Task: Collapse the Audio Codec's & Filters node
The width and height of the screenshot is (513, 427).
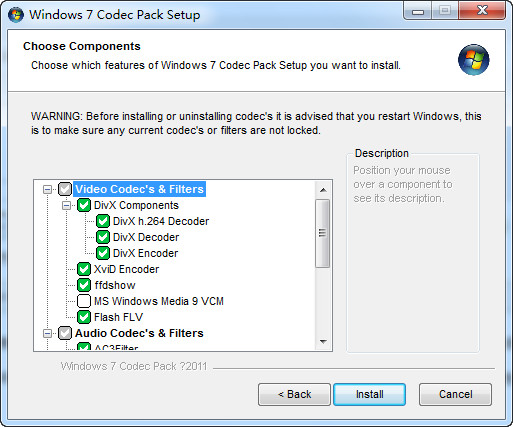Action: [47, 333]
